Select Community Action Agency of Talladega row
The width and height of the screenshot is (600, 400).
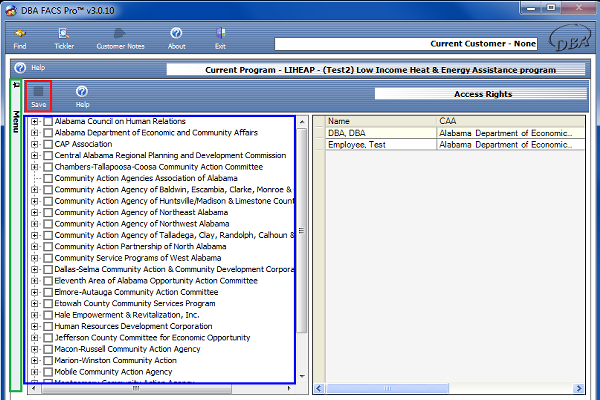[x=174, y=235]
